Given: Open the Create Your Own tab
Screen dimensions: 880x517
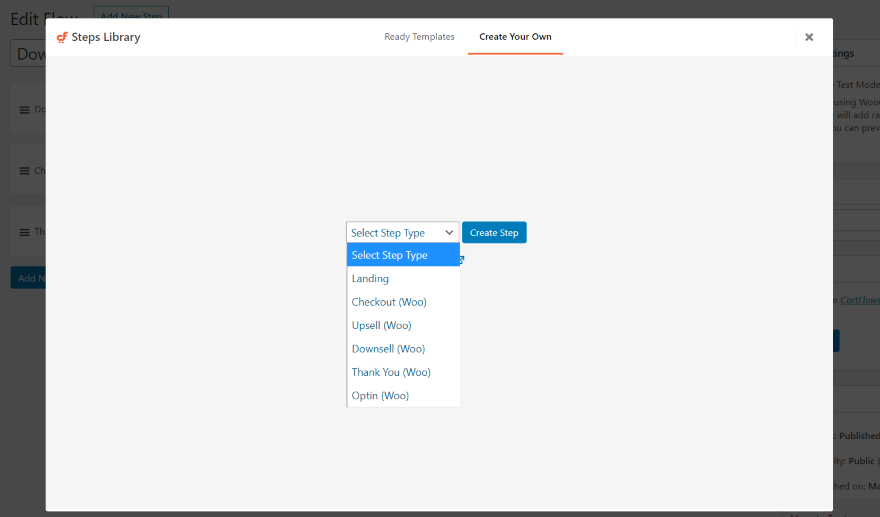Looking at the screenshot, I should (x=515, y=36).
